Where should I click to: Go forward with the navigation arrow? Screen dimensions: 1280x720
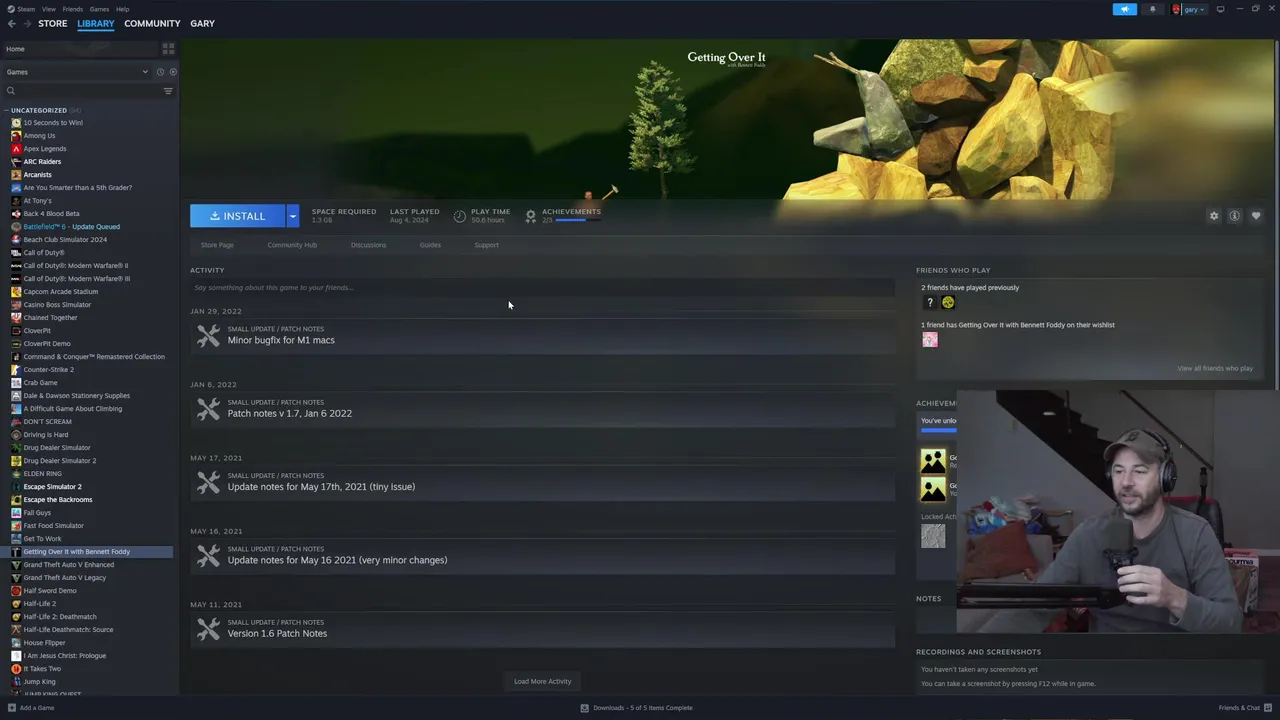tap(26, 23)
